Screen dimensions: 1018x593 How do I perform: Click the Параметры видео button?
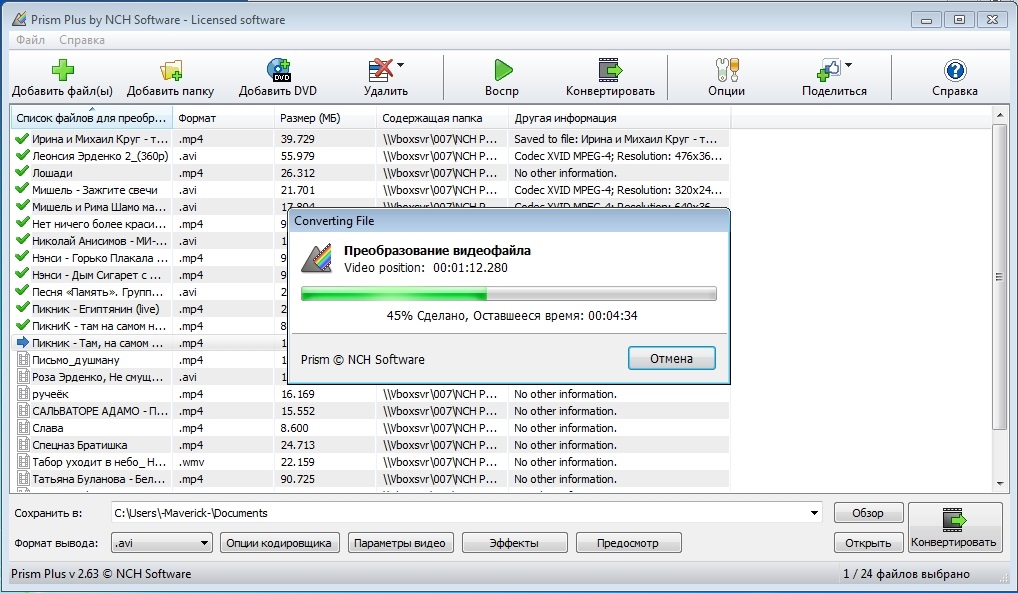[400, 543]
